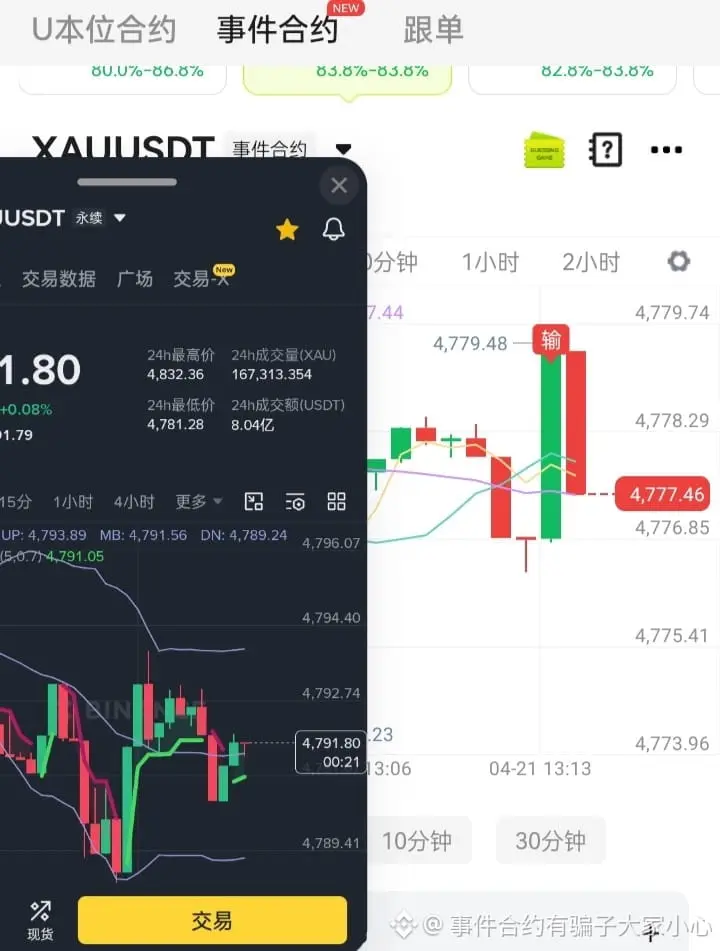
Task: Expand the XAUUSDT 事件合约 pair dropdown
Action: pos(343,149)
